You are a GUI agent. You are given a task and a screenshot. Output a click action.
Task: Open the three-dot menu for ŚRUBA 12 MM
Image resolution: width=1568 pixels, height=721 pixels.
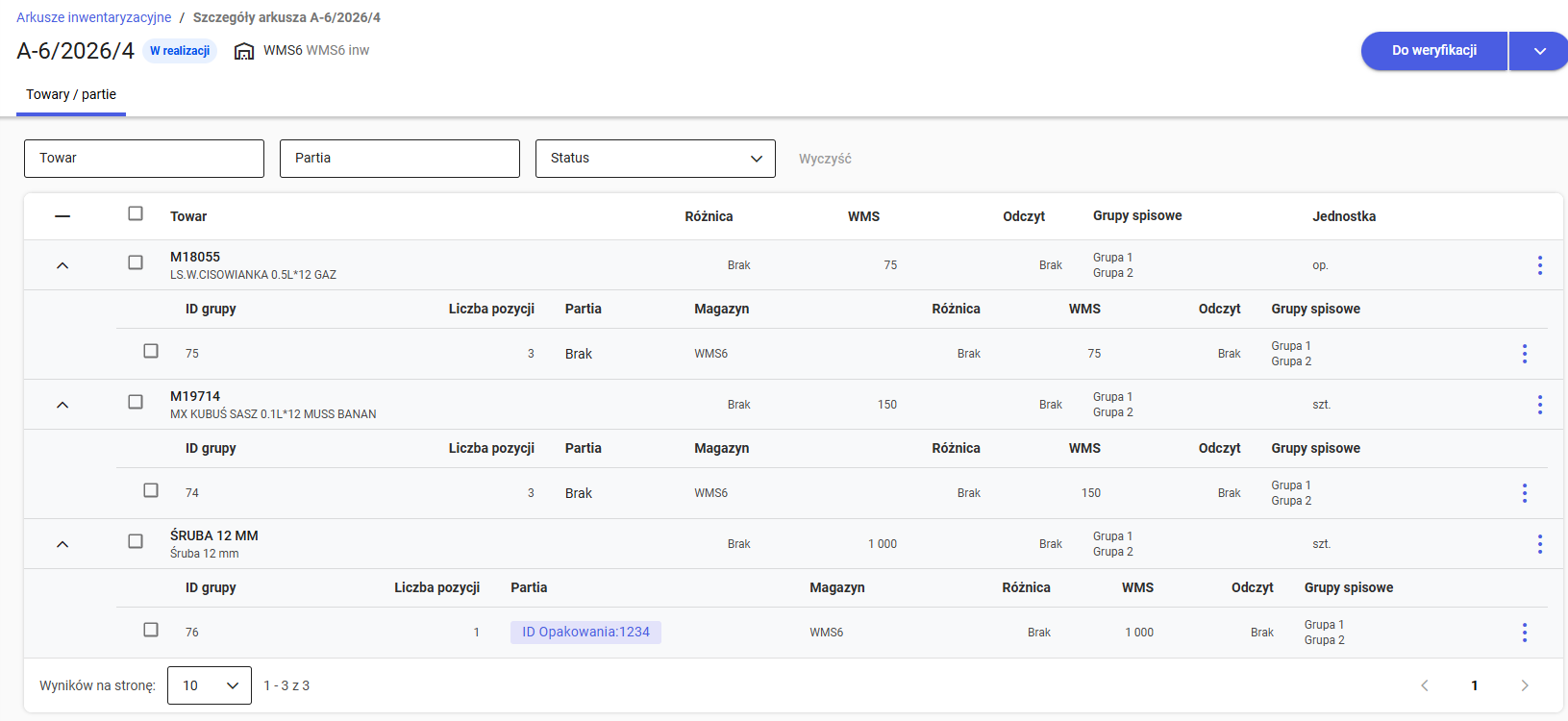click(1539, 544)
